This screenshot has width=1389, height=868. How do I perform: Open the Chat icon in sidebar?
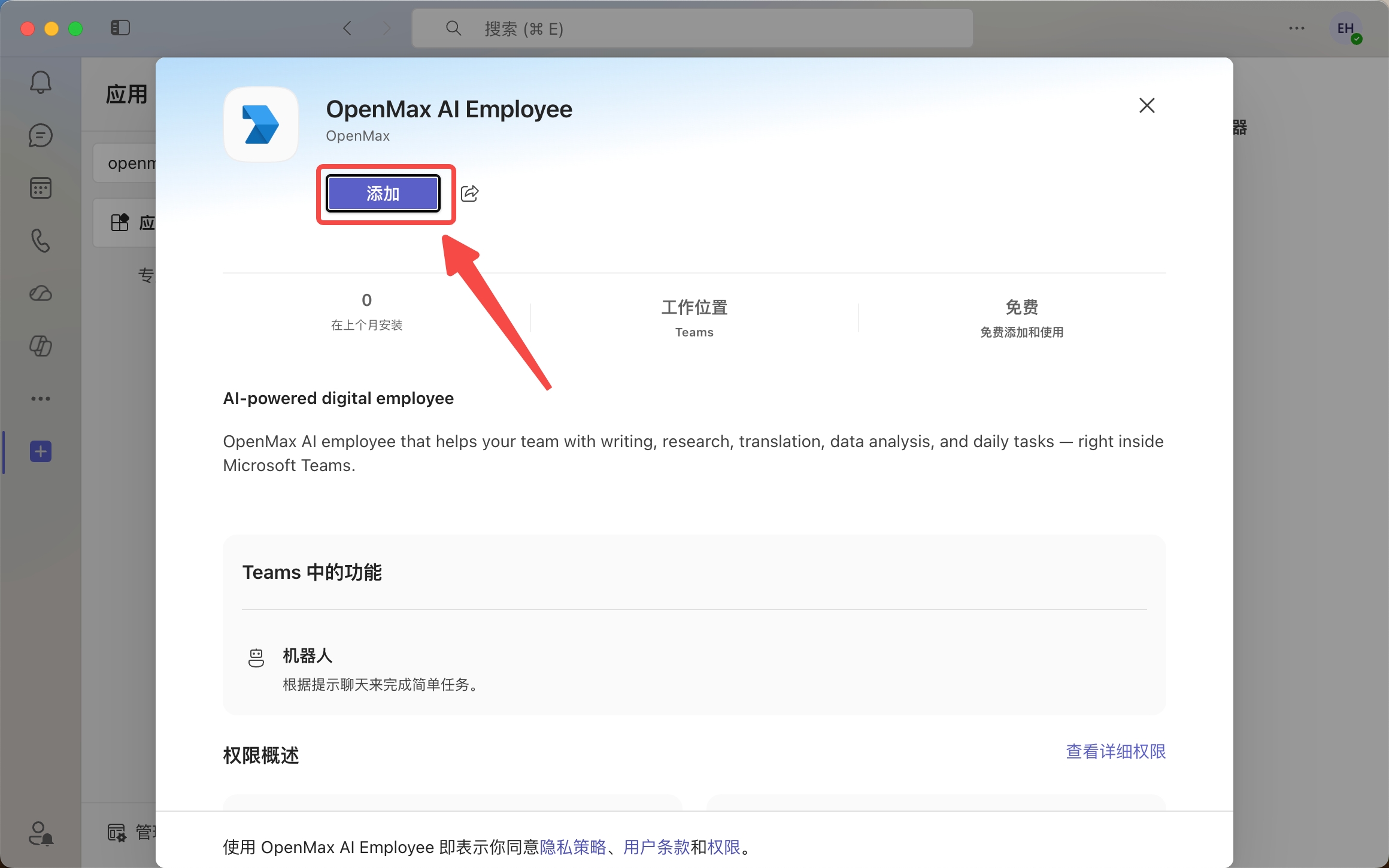point(41,136)
